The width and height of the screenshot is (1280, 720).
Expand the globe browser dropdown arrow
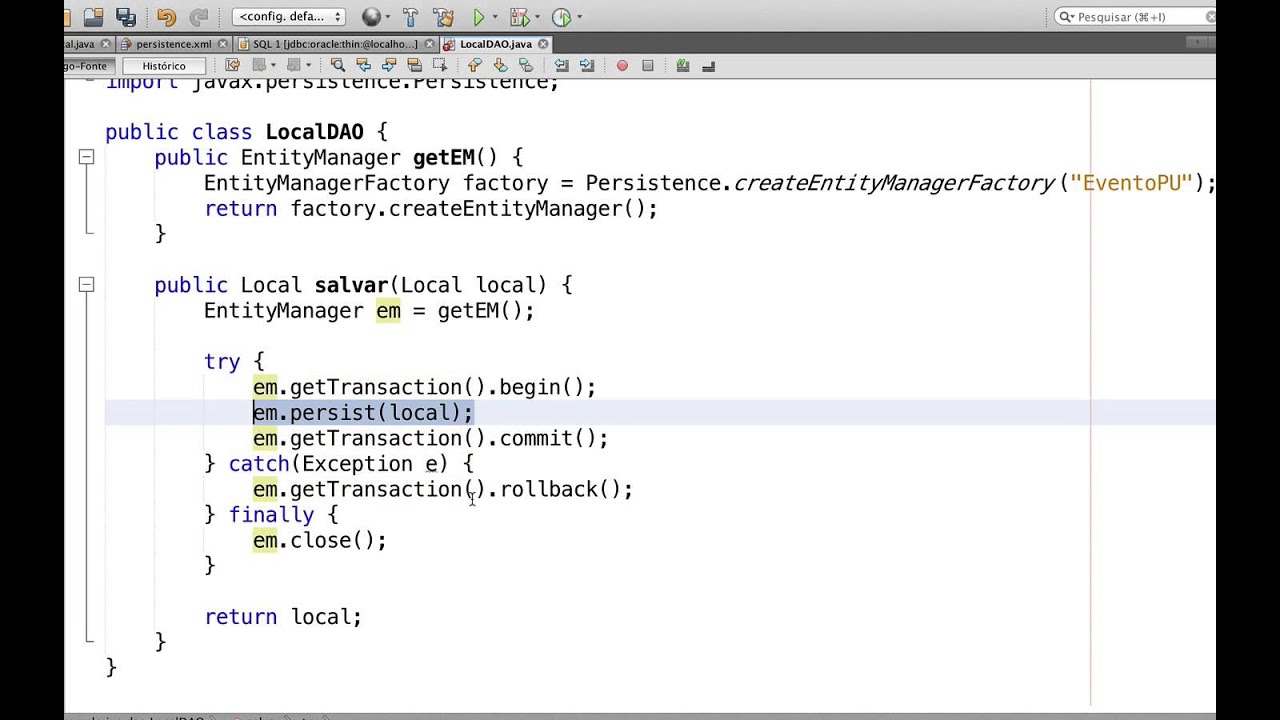pos(387,17)
